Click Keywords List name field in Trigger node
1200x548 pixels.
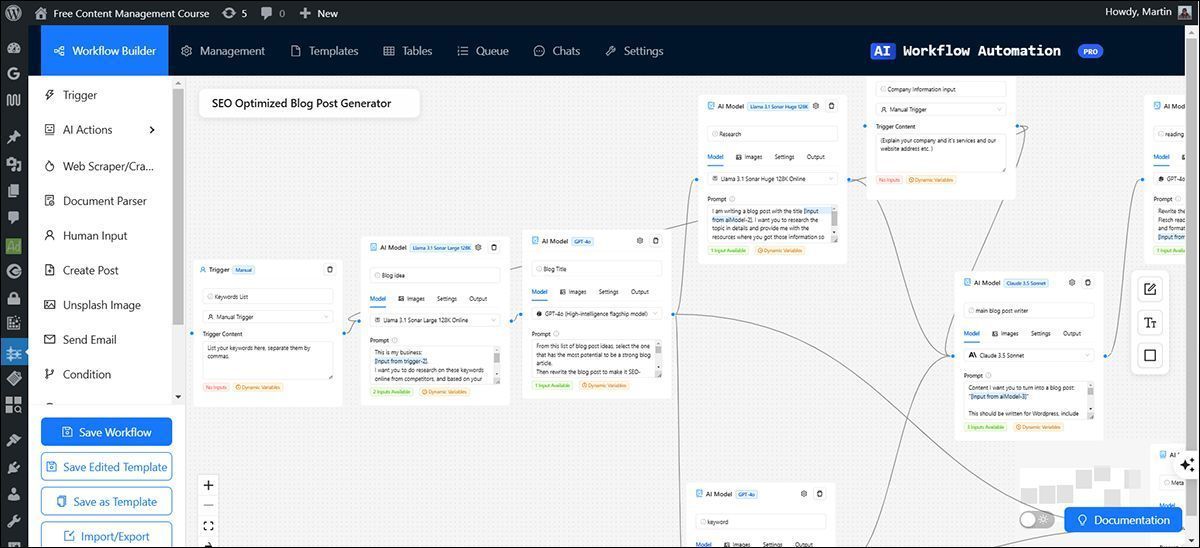coord(268,296)
